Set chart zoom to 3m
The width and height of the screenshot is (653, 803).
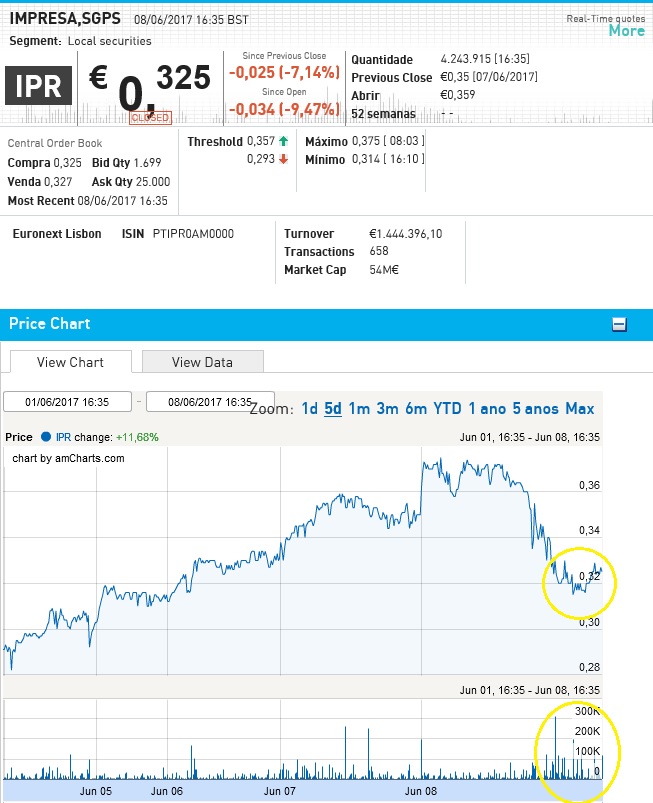coord(387,409)
